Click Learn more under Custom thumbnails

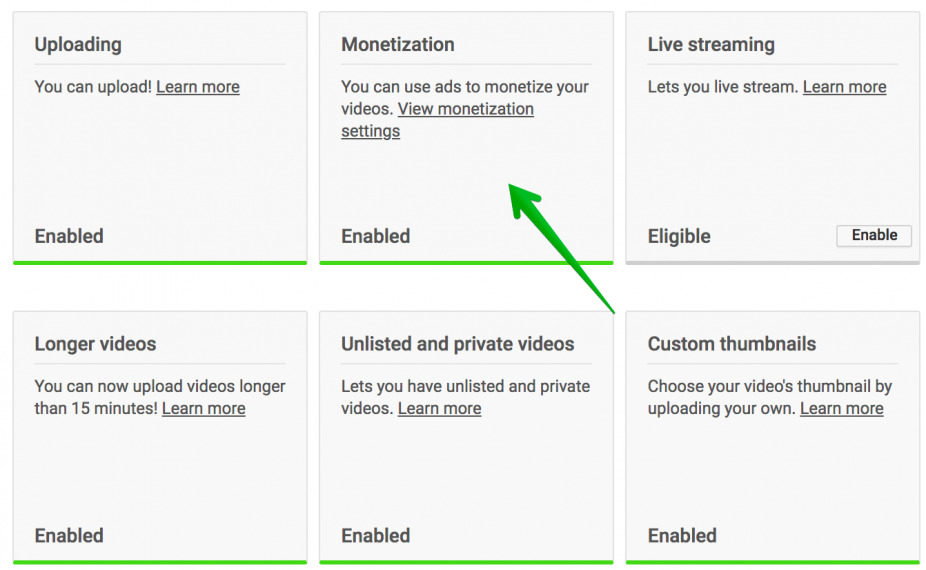(x=841, y=408)
